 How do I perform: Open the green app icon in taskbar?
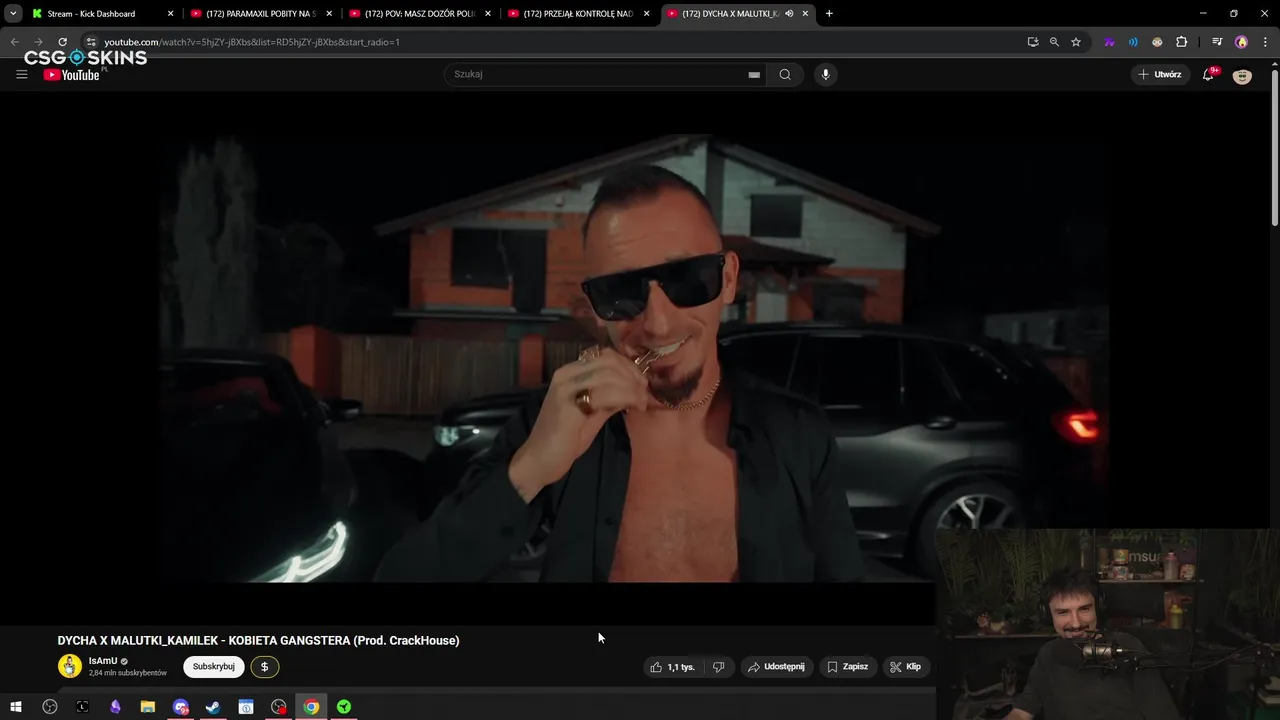pos(344,707)
